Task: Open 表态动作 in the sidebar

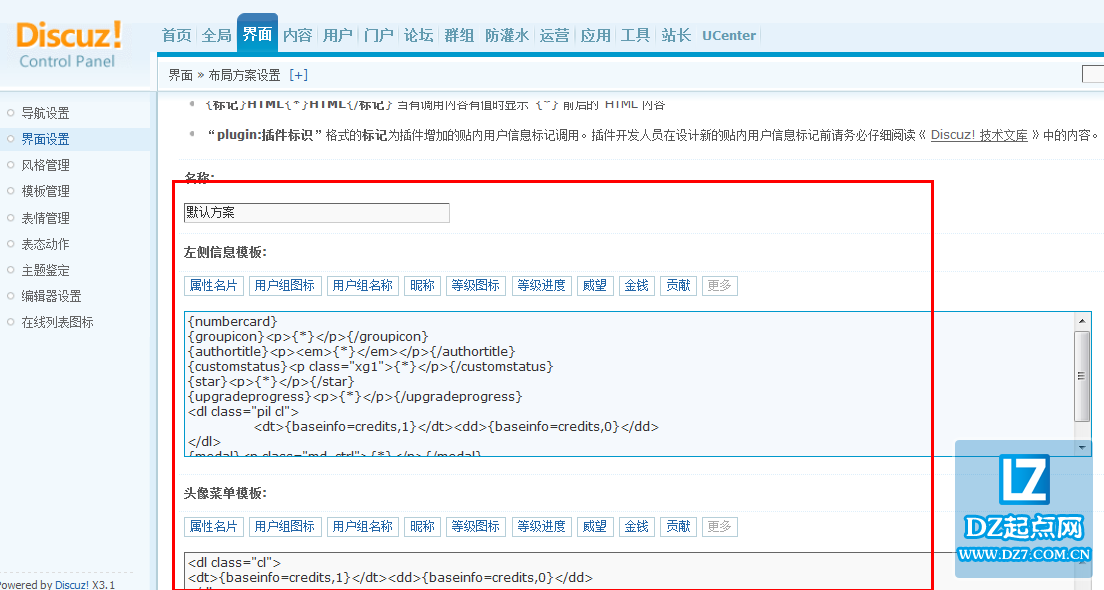Action: coord(45,244)
